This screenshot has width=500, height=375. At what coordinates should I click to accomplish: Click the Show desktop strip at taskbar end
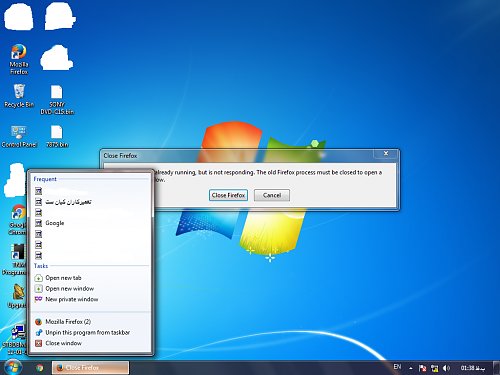tap(497, 368)
